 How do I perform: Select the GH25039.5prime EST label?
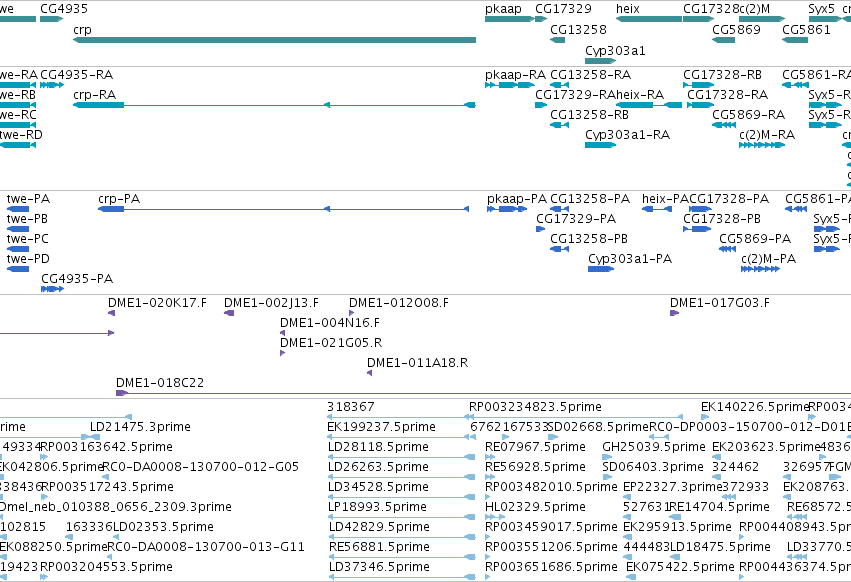[654, 447]
